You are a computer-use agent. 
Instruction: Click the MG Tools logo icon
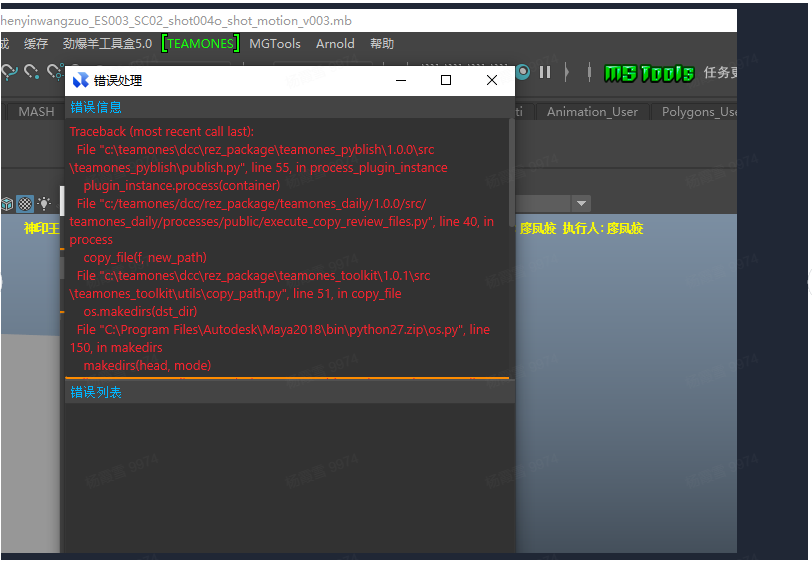(648, 73)
